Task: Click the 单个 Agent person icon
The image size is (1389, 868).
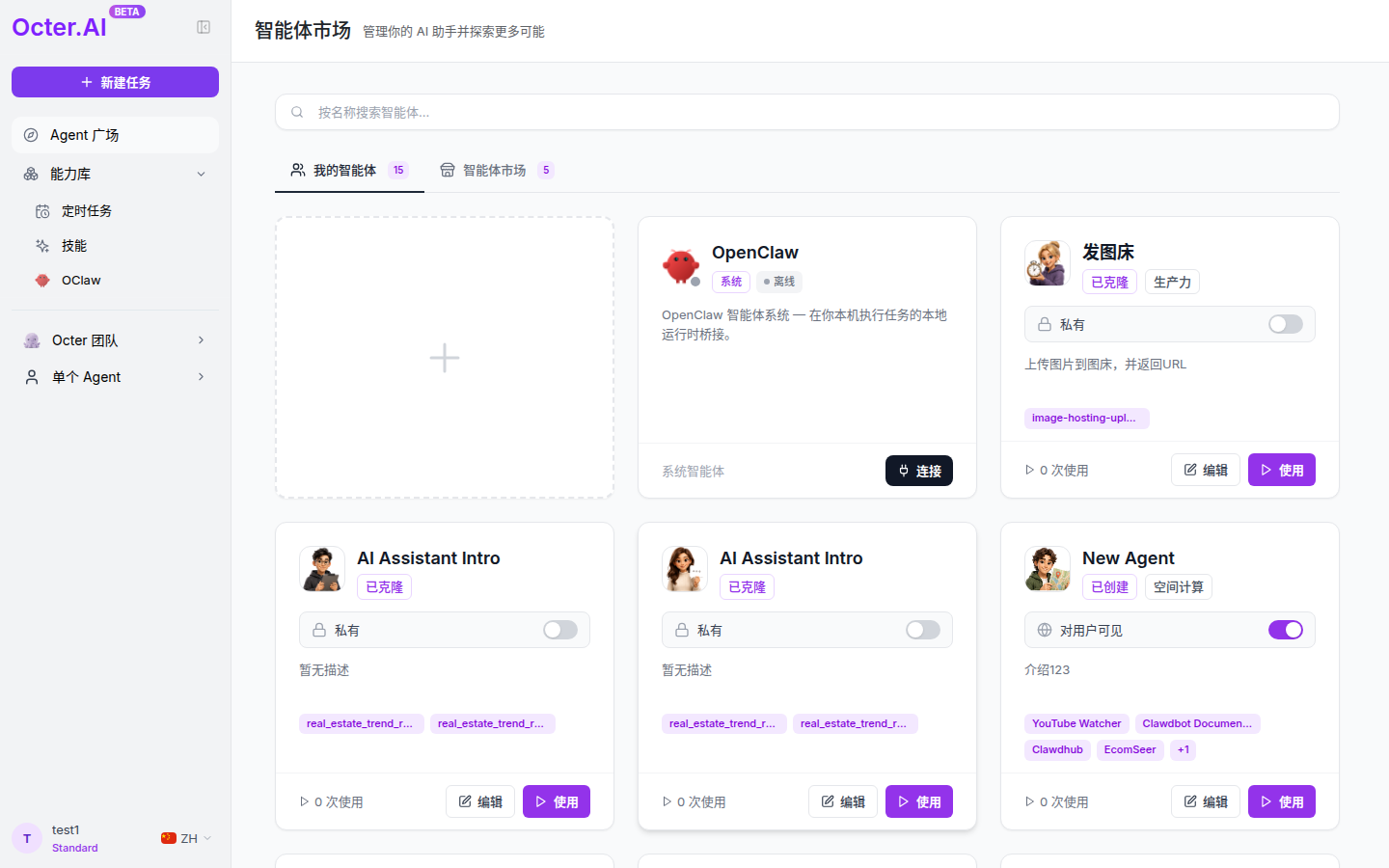Action: click(x=32, y=377)
